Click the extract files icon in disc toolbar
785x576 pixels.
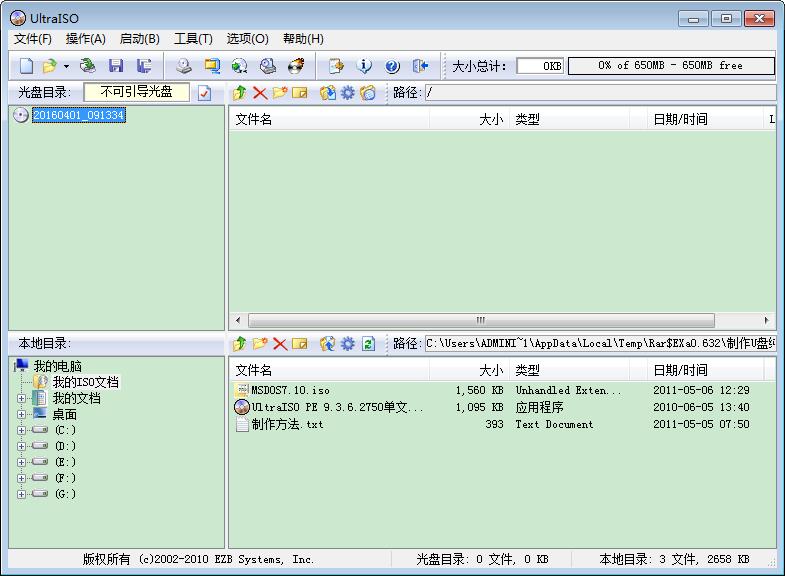[x=327, y=93]
